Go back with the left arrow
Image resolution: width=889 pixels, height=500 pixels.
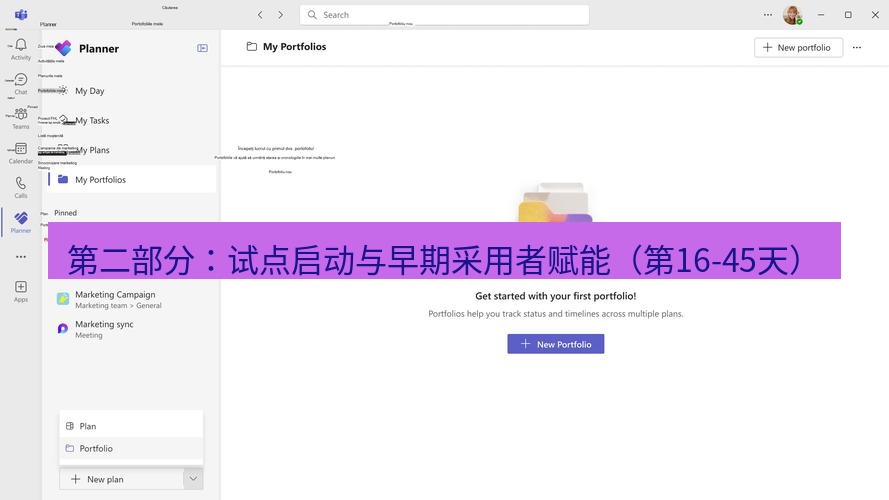pyautogui.click(x=260, y=15)
